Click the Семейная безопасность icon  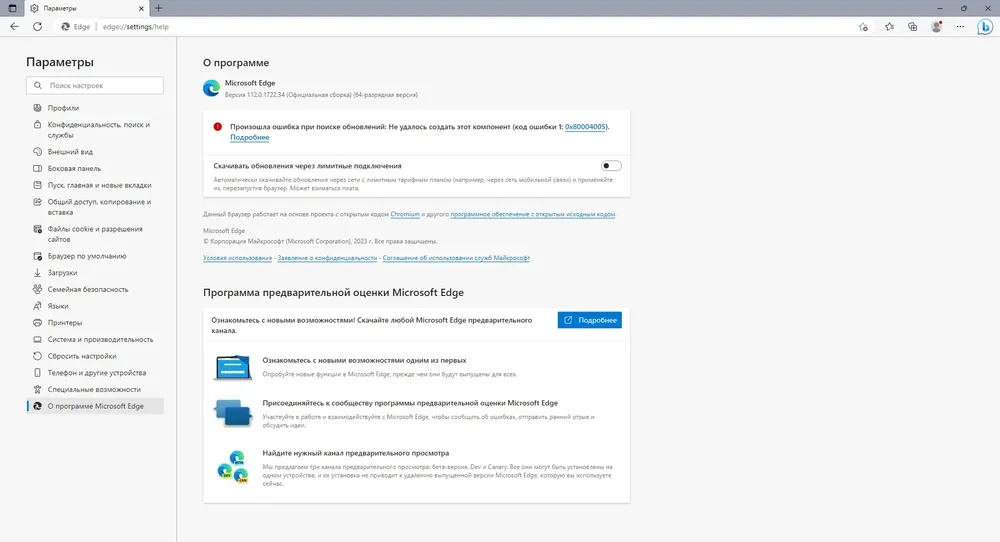(x=38, y=289)
